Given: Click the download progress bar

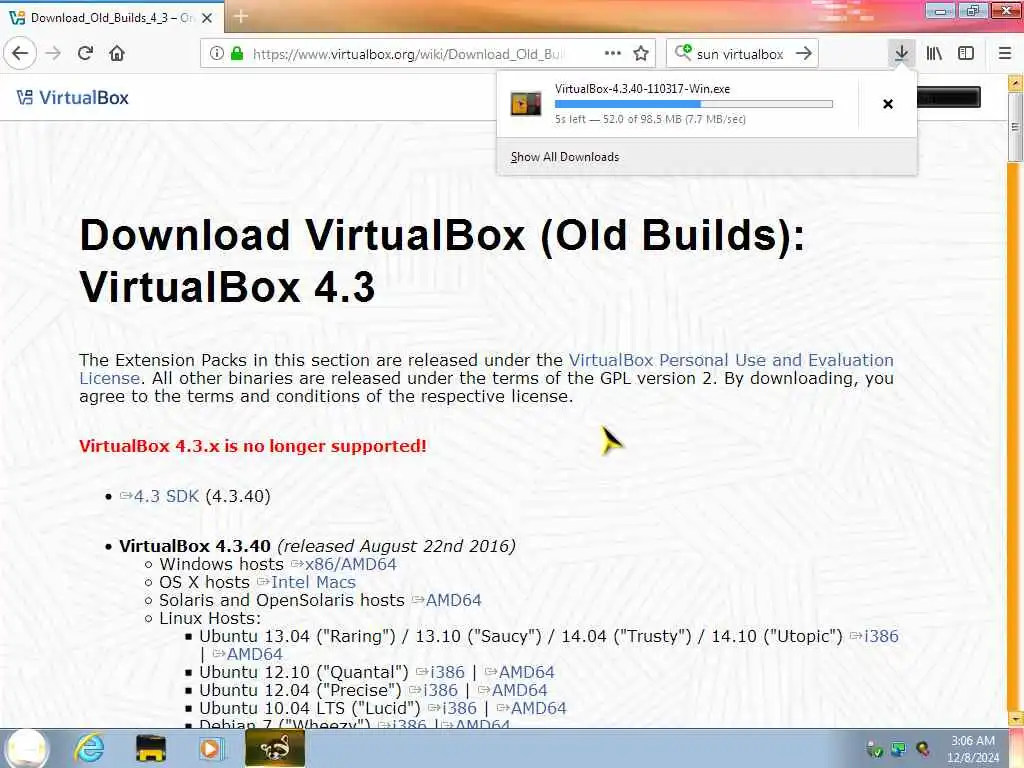Looking at the screenshot, I should [694, 104].
